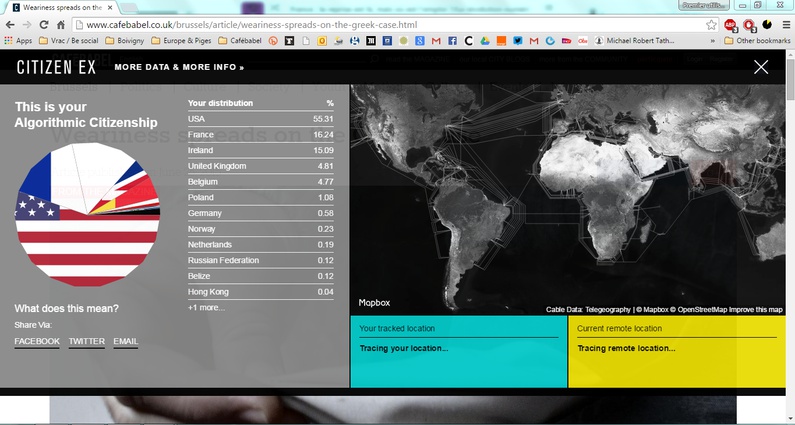Click the 'Improve this map' link
The image size is (795, 425).
click(755, 309)
